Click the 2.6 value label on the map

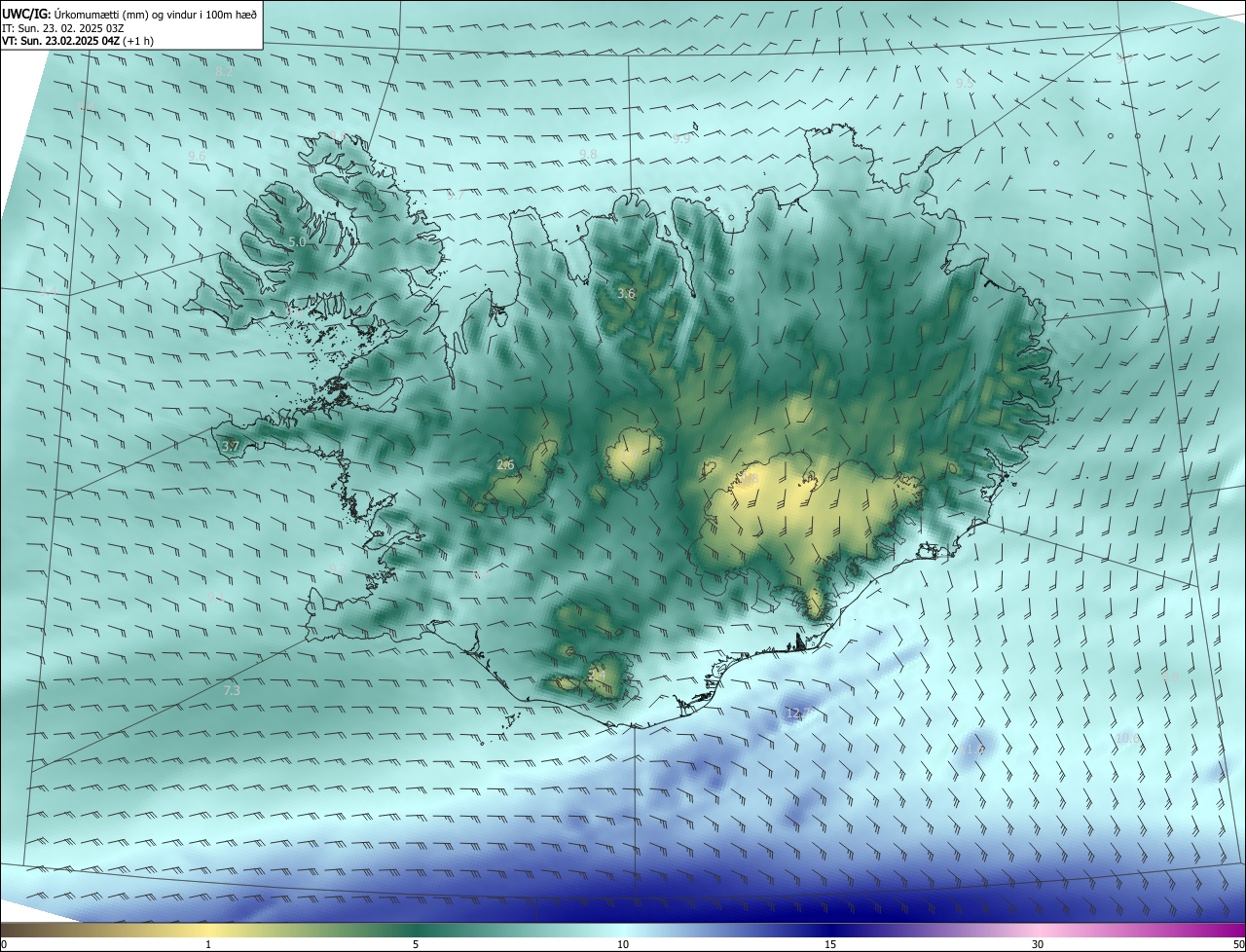pyautogui.click(x=505, y=465)
